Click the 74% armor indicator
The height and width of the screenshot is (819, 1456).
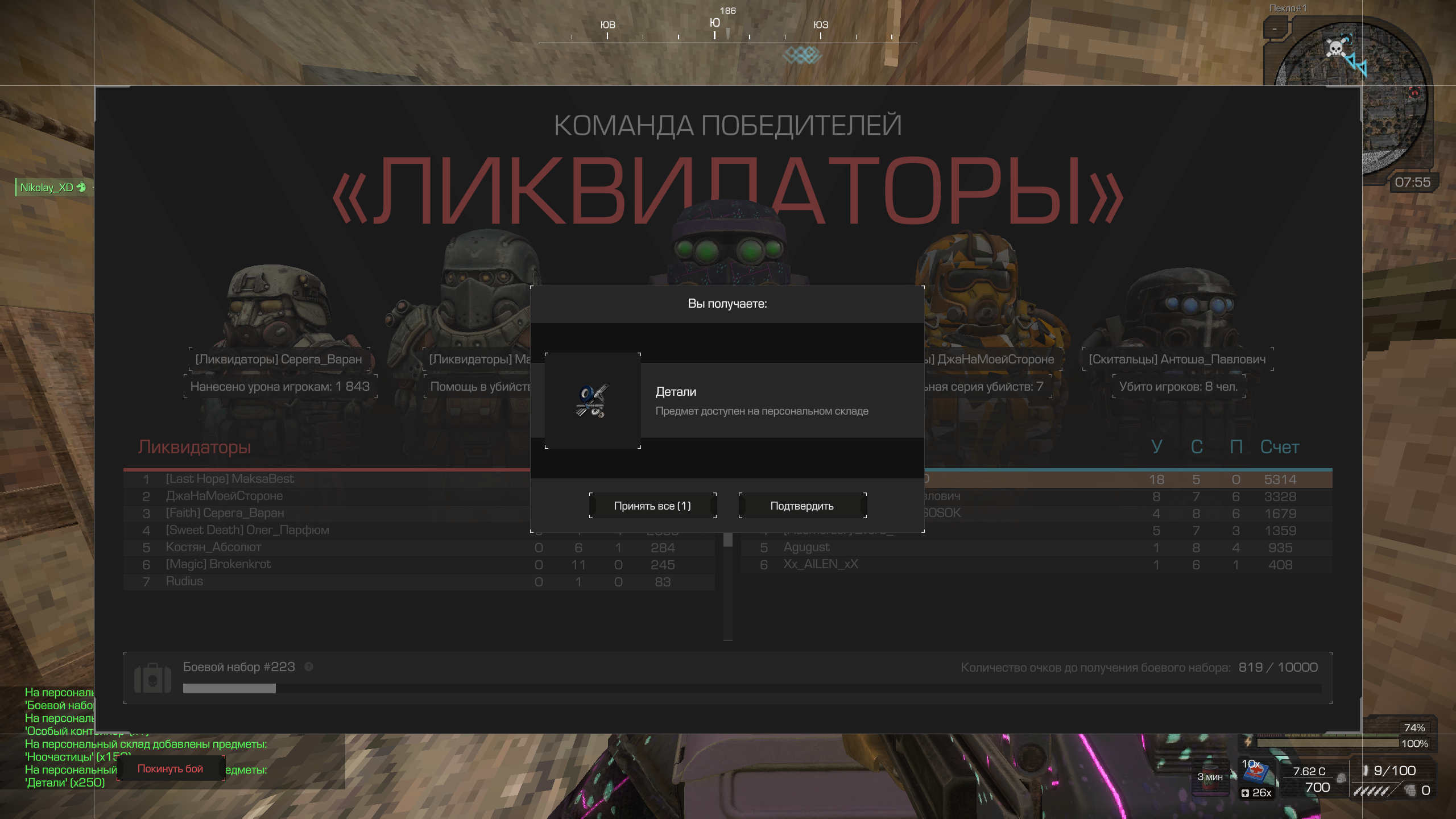1414,727
